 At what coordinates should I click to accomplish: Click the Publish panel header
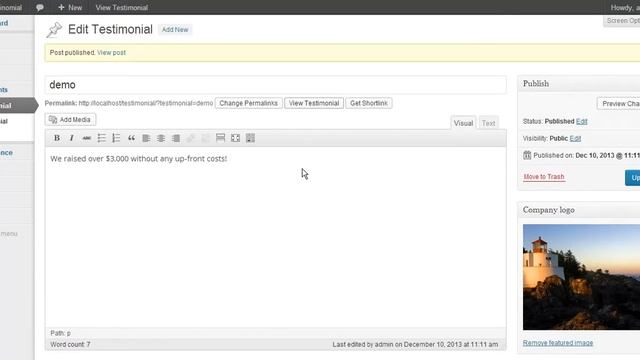[579, 84]
